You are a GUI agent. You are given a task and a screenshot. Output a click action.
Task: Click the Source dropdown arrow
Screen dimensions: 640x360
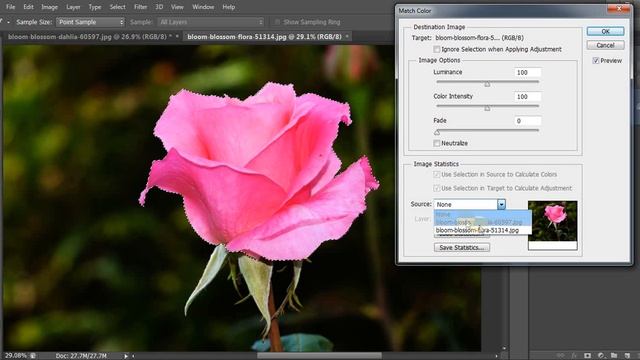click(x=501, y=204)
